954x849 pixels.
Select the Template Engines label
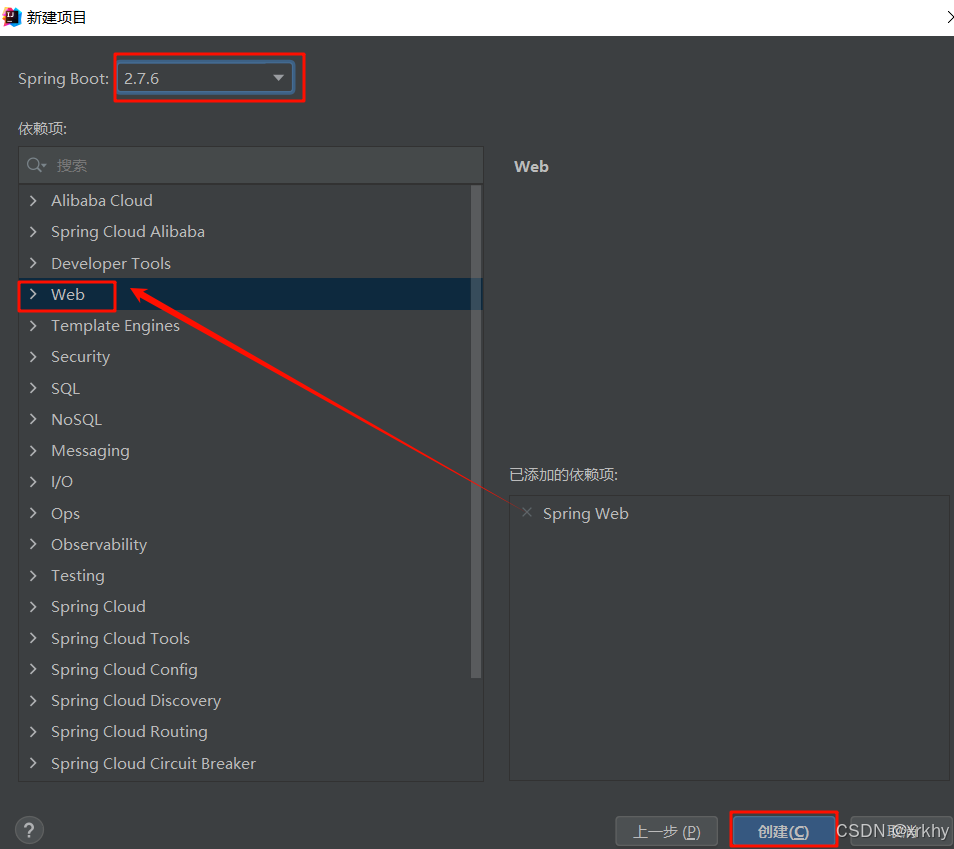pos(116,326)
